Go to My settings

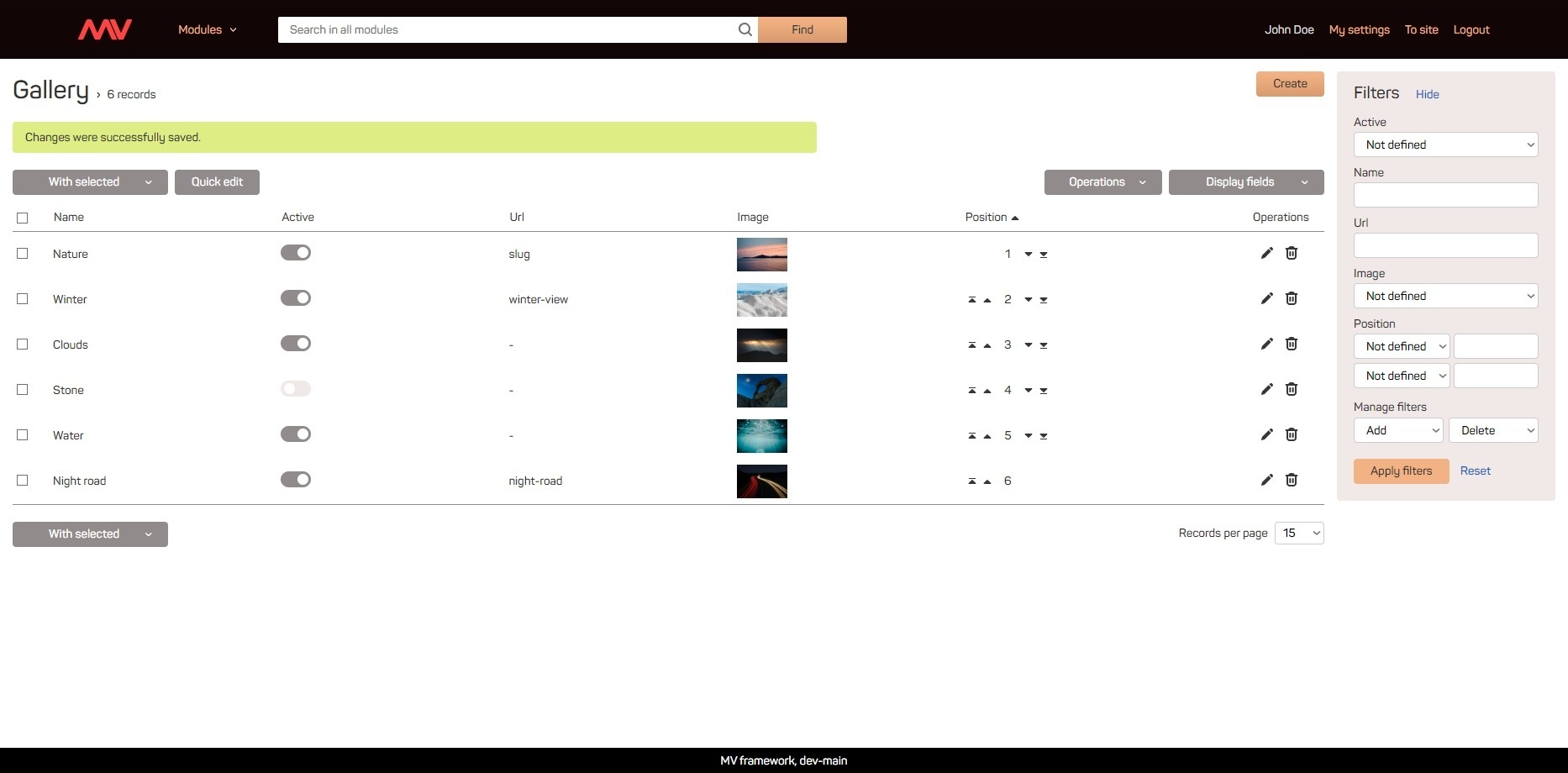(1359, 29)
